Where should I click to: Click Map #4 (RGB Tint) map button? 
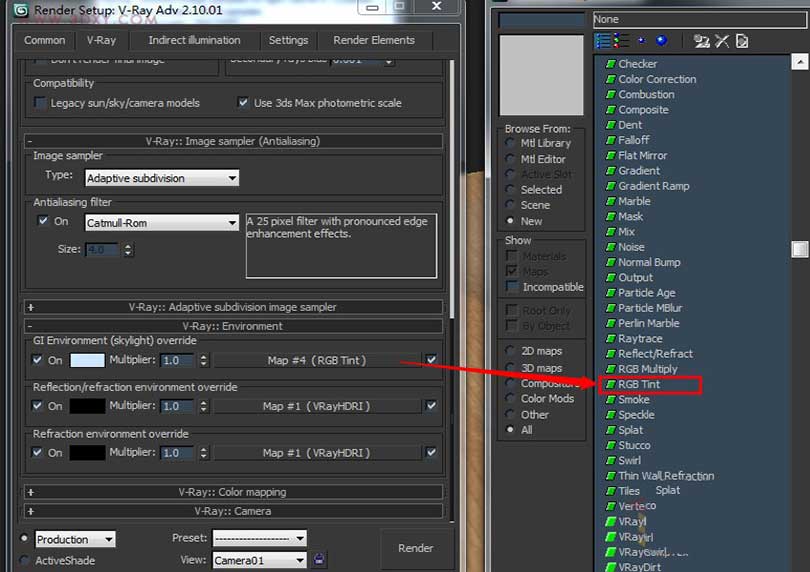(x=315, y=360)
